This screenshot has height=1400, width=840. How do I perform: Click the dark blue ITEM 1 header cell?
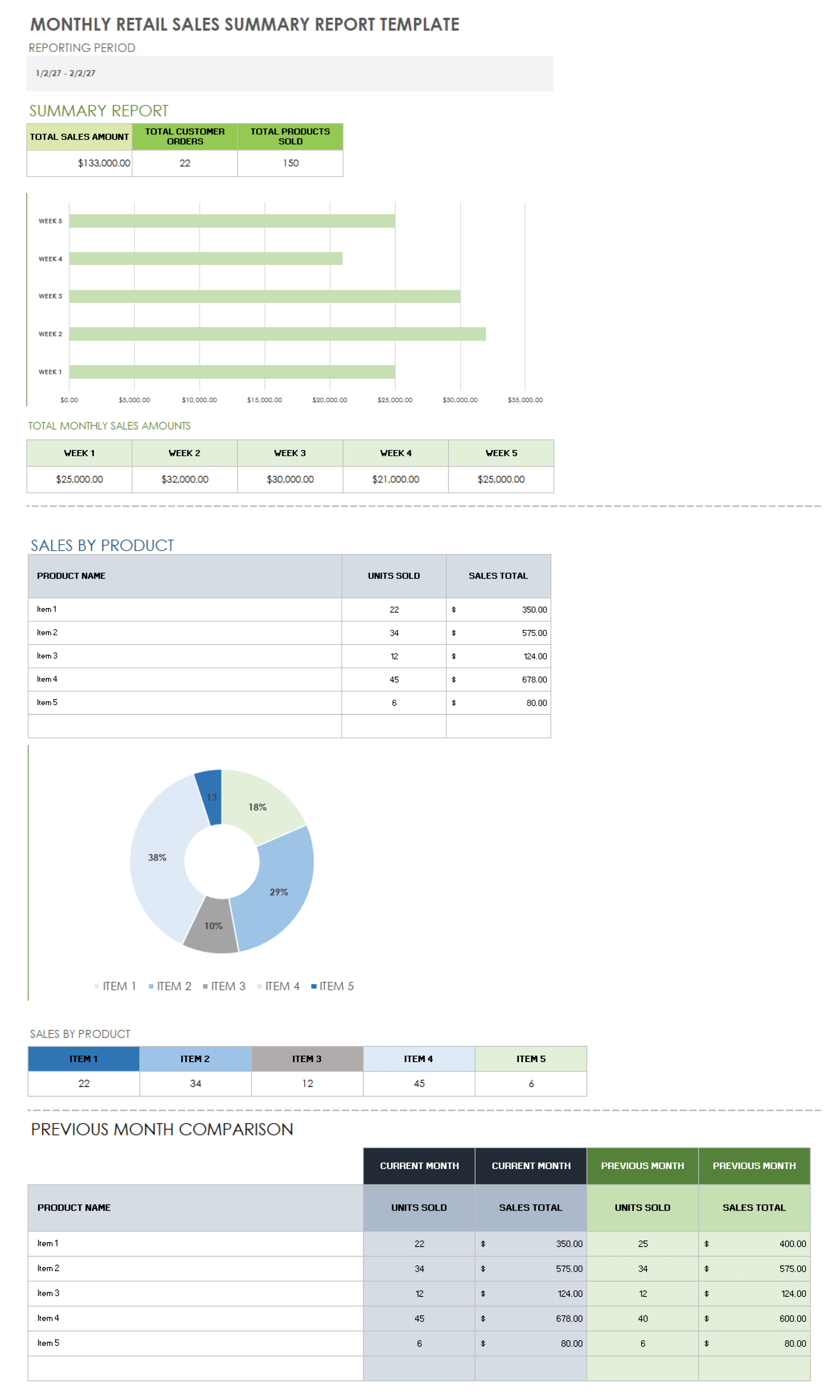84,1058
